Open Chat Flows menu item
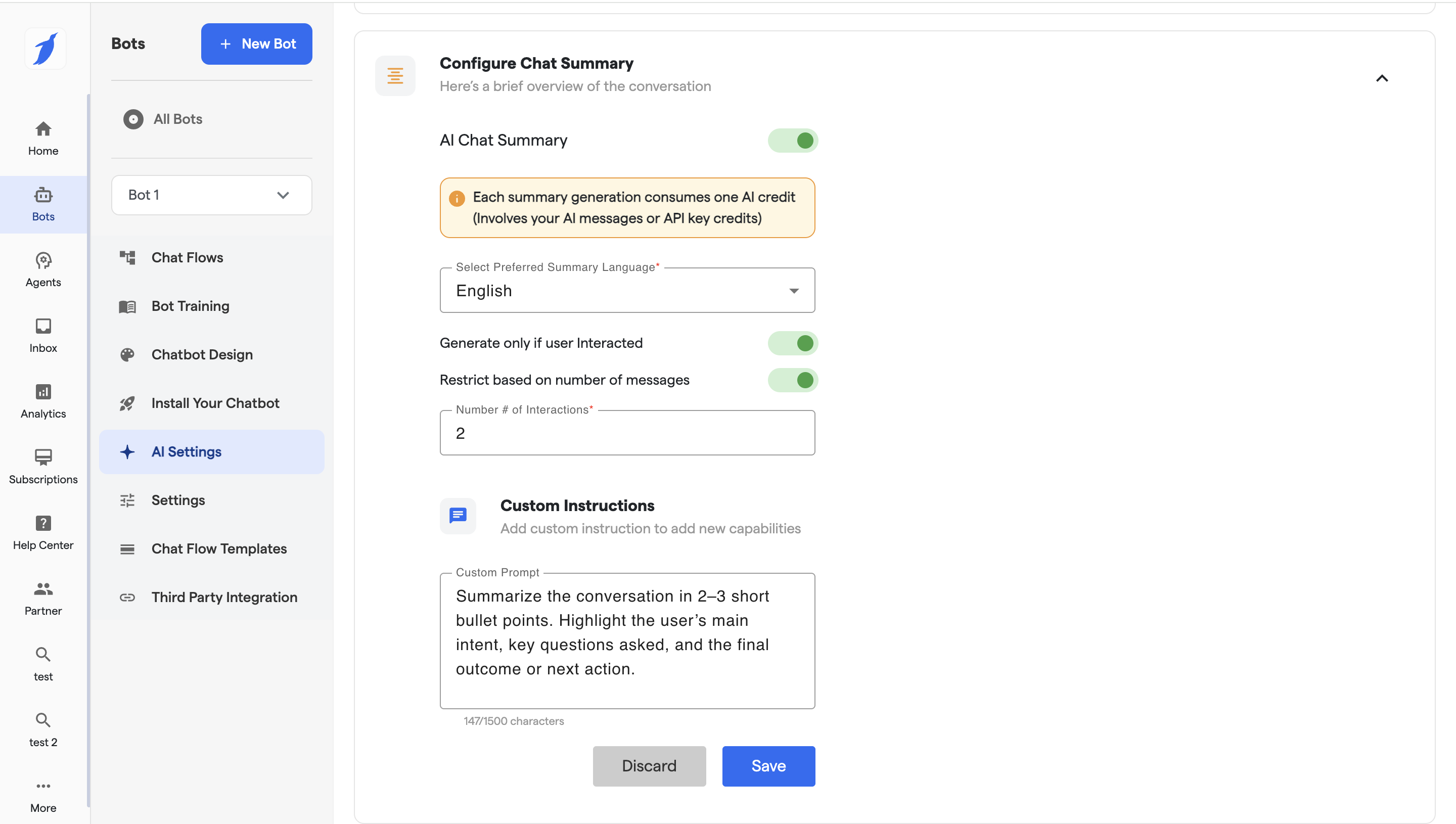 point(187,257)
